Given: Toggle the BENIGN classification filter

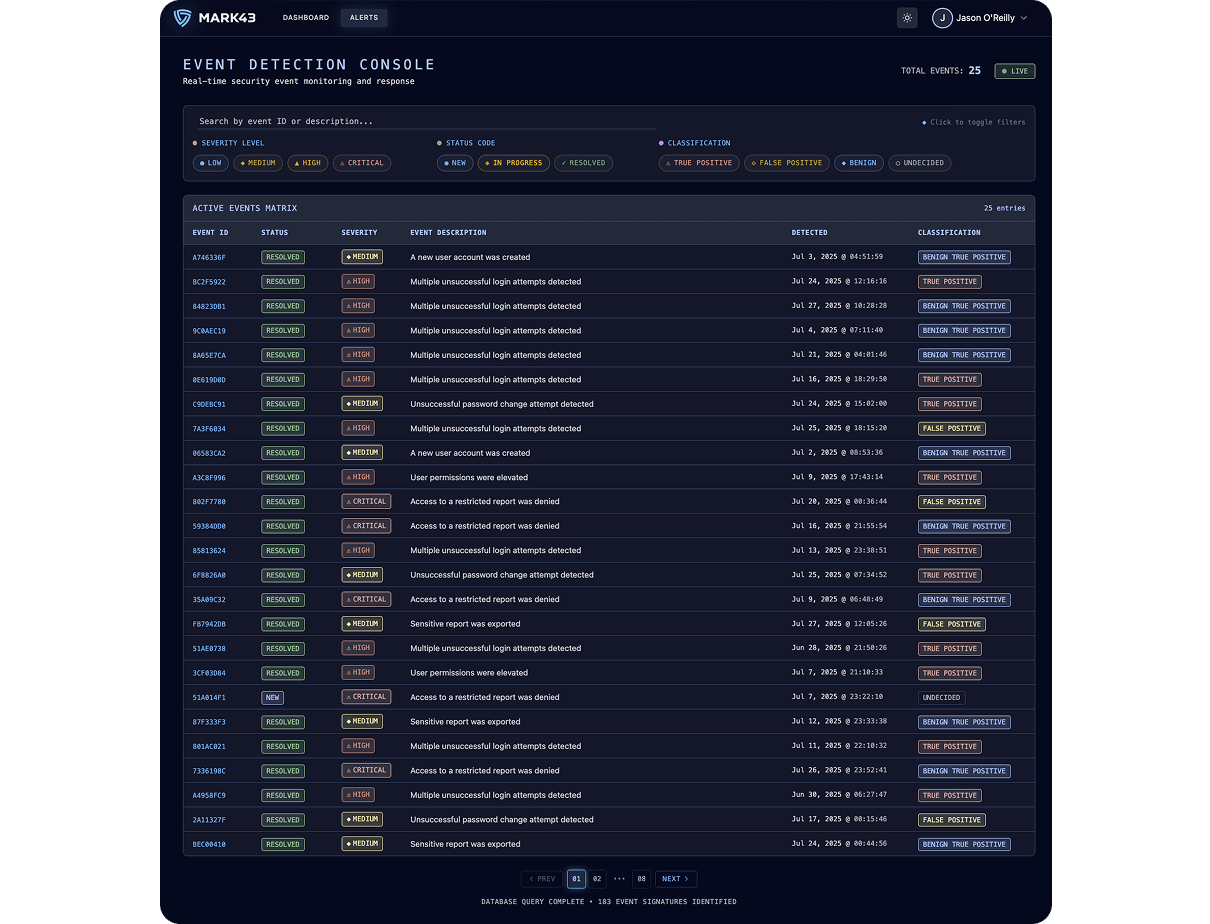Looking at the screenshot, I should tap(859, 163).
